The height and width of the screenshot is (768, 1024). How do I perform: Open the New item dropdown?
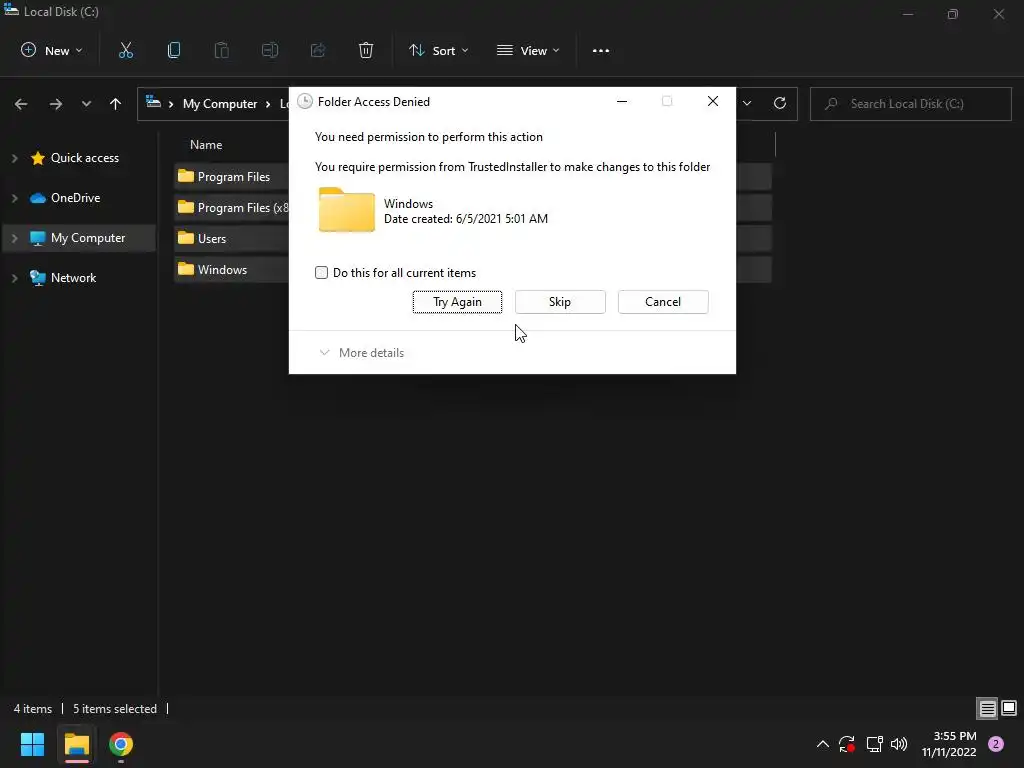52,50
